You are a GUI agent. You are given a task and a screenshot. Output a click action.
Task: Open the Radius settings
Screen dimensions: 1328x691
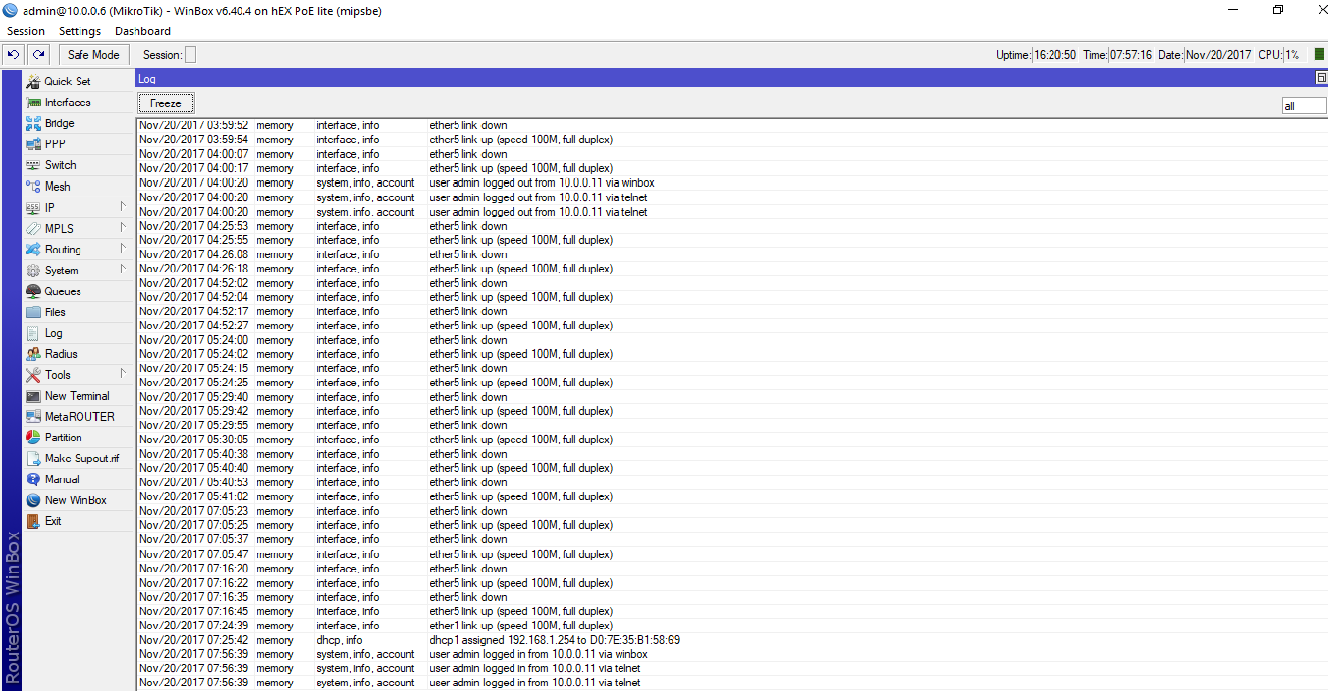[x=61, y=354]
